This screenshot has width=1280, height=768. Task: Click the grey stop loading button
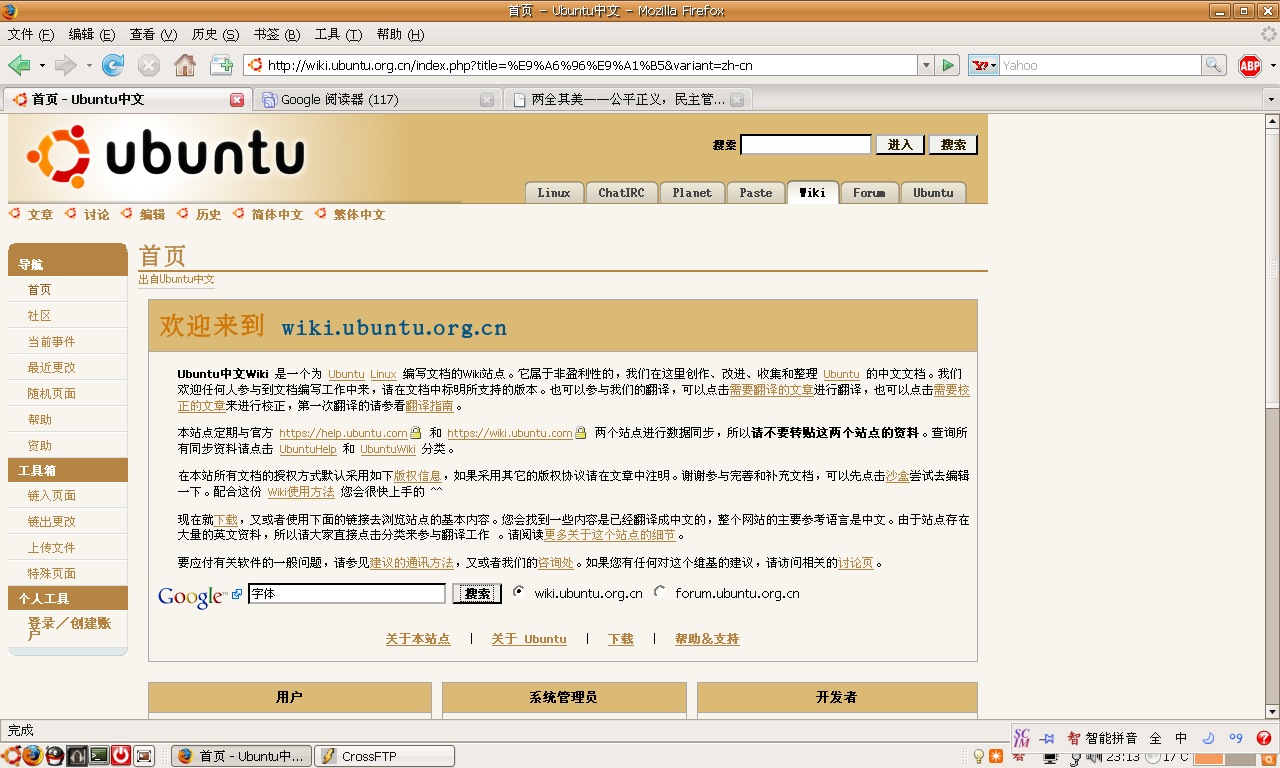[x=149, y=65]
